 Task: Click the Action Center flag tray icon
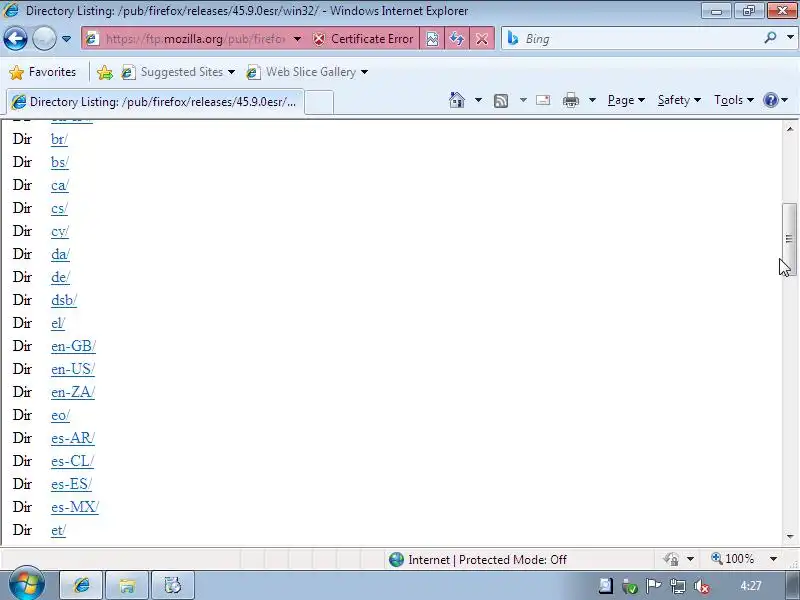653,586
